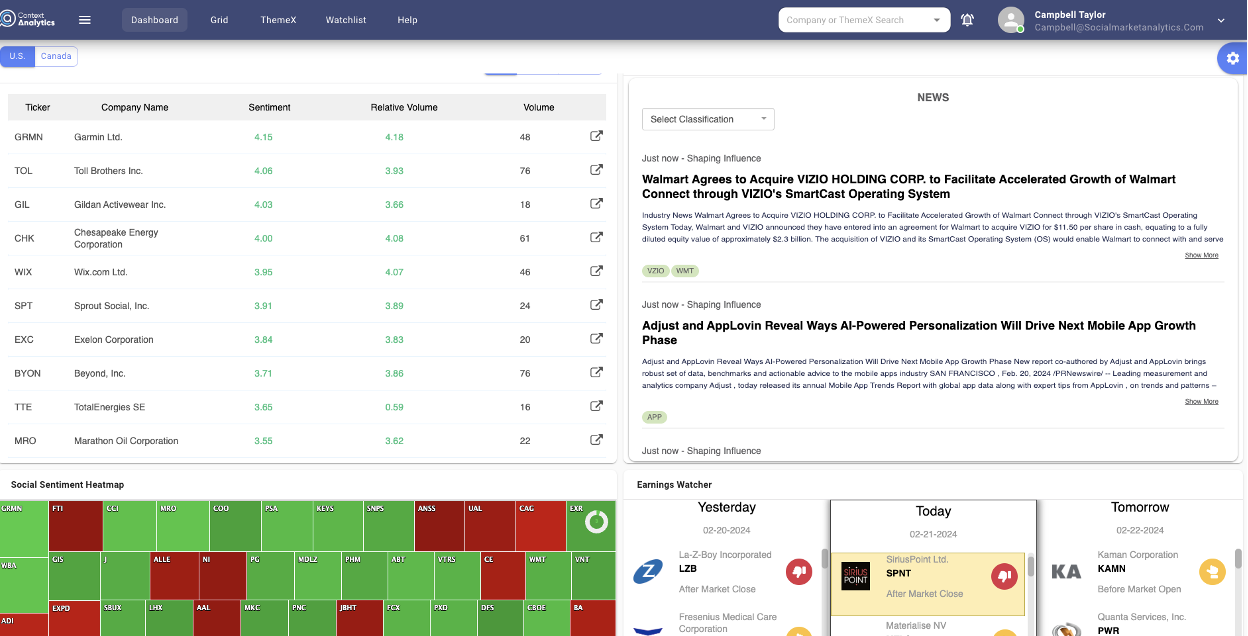The height and width of the screenshot is (636, 1248).
Task: Open Garmin Ltd. external link icon
Action: tap(596, 137)
